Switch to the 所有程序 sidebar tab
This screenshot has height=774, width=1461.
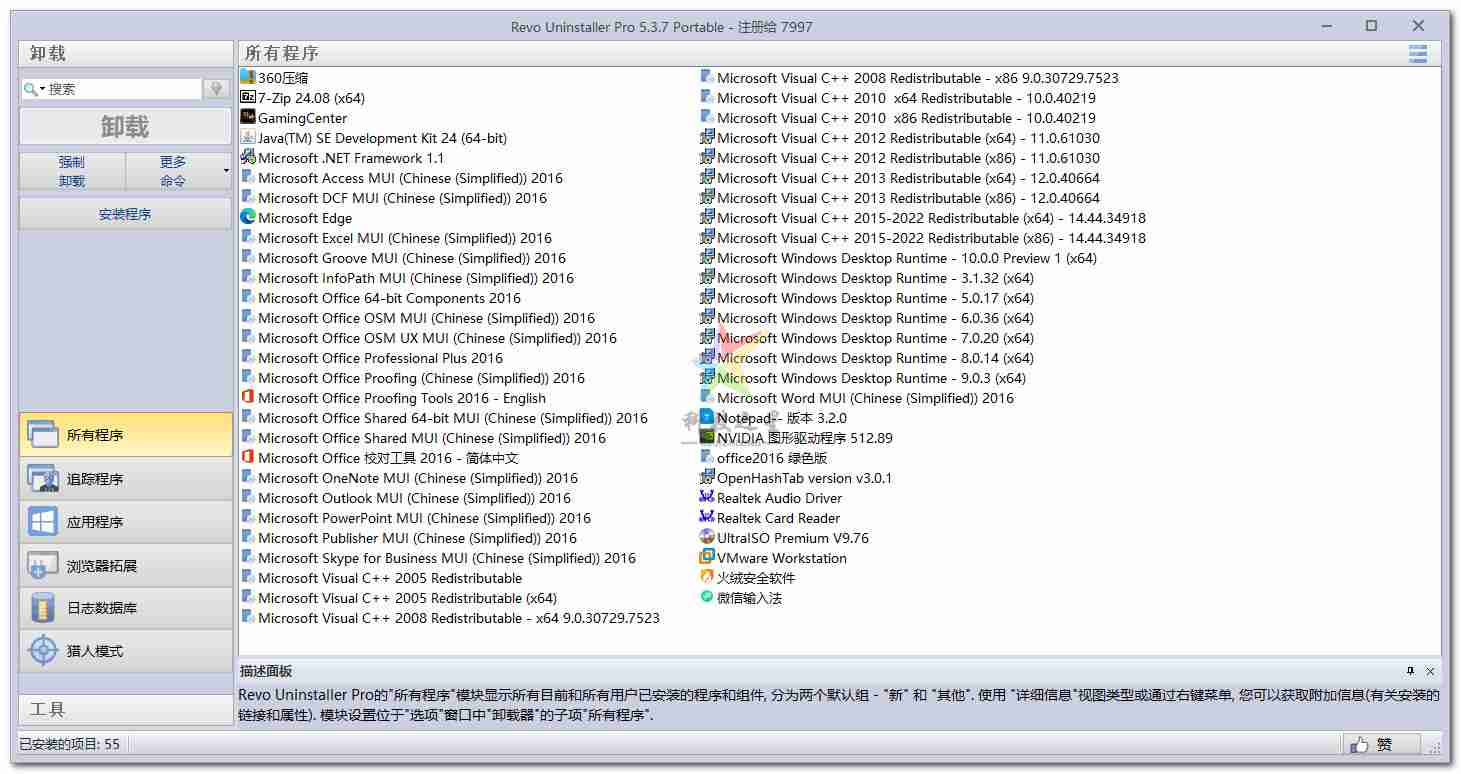coord(125,435)
